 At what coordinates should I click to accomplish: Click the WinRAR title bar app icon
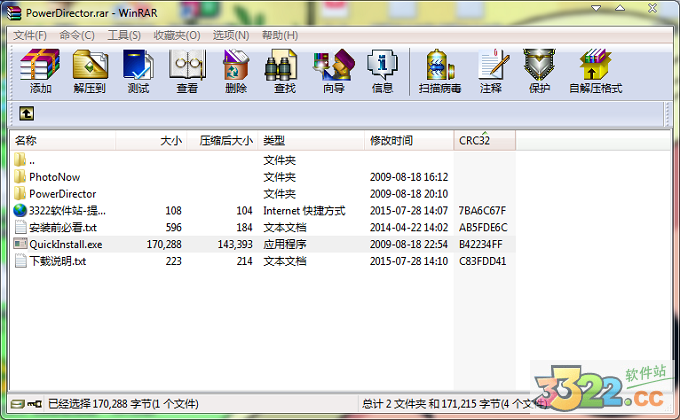click(13, 12)
